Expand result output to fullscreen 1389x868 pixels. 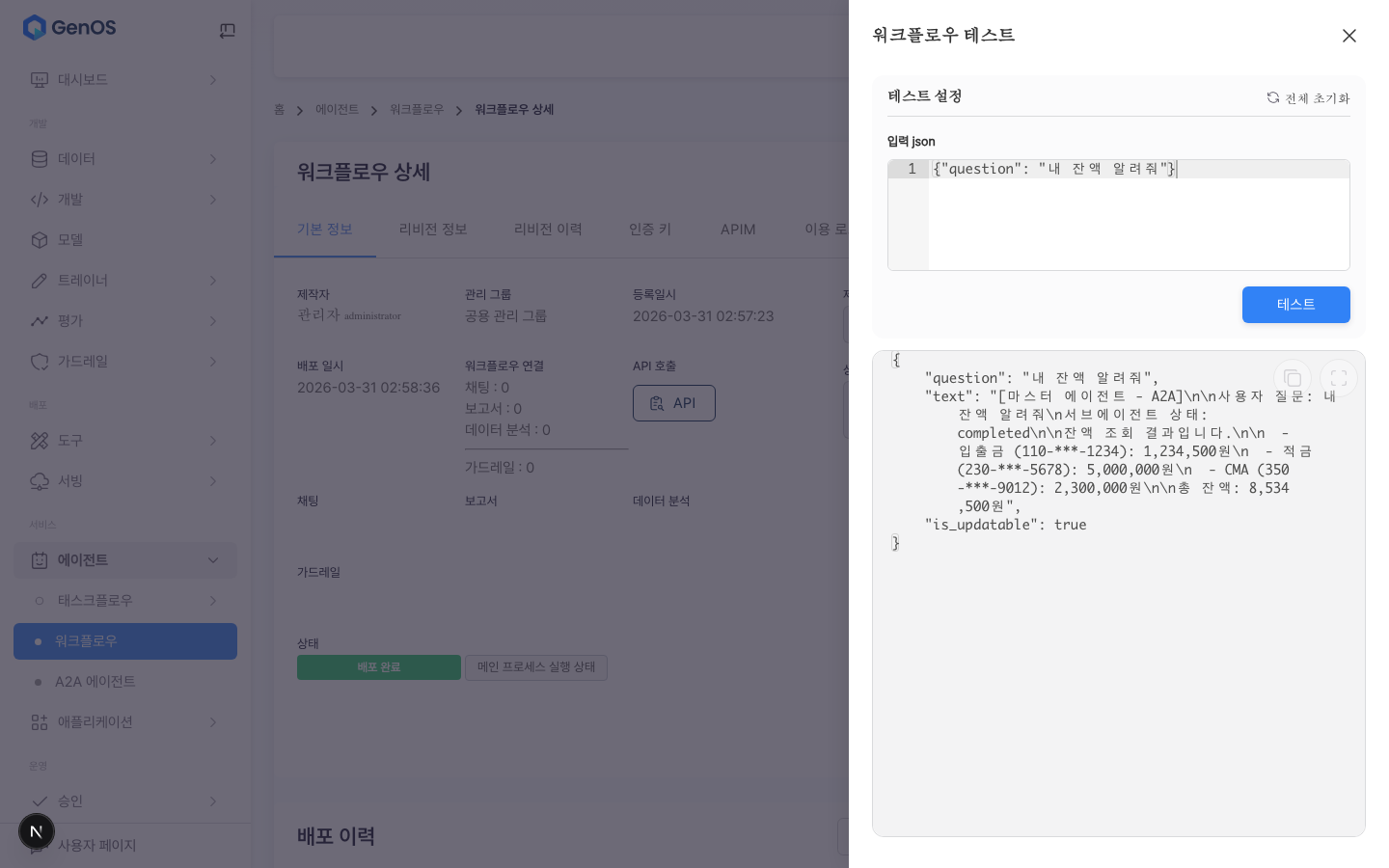[x=1339, y=378]
